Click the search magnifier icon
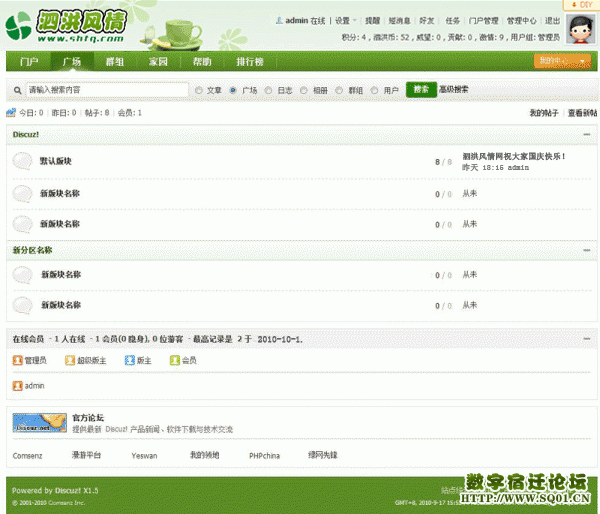Screen dimensions: 600x514 17,90
